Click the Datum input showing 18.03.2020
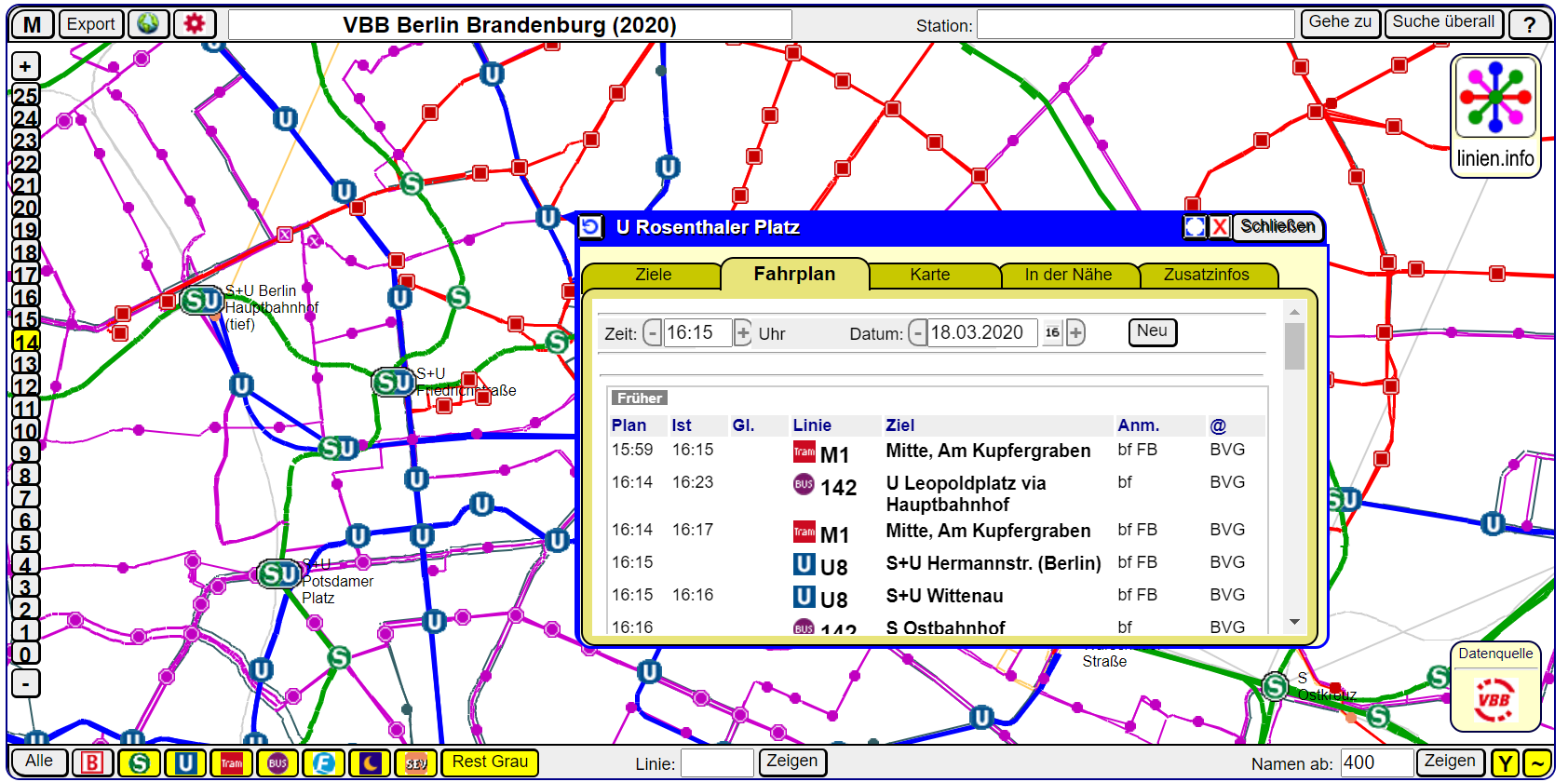The image size is (1568, 782). (x=982, y=332)
